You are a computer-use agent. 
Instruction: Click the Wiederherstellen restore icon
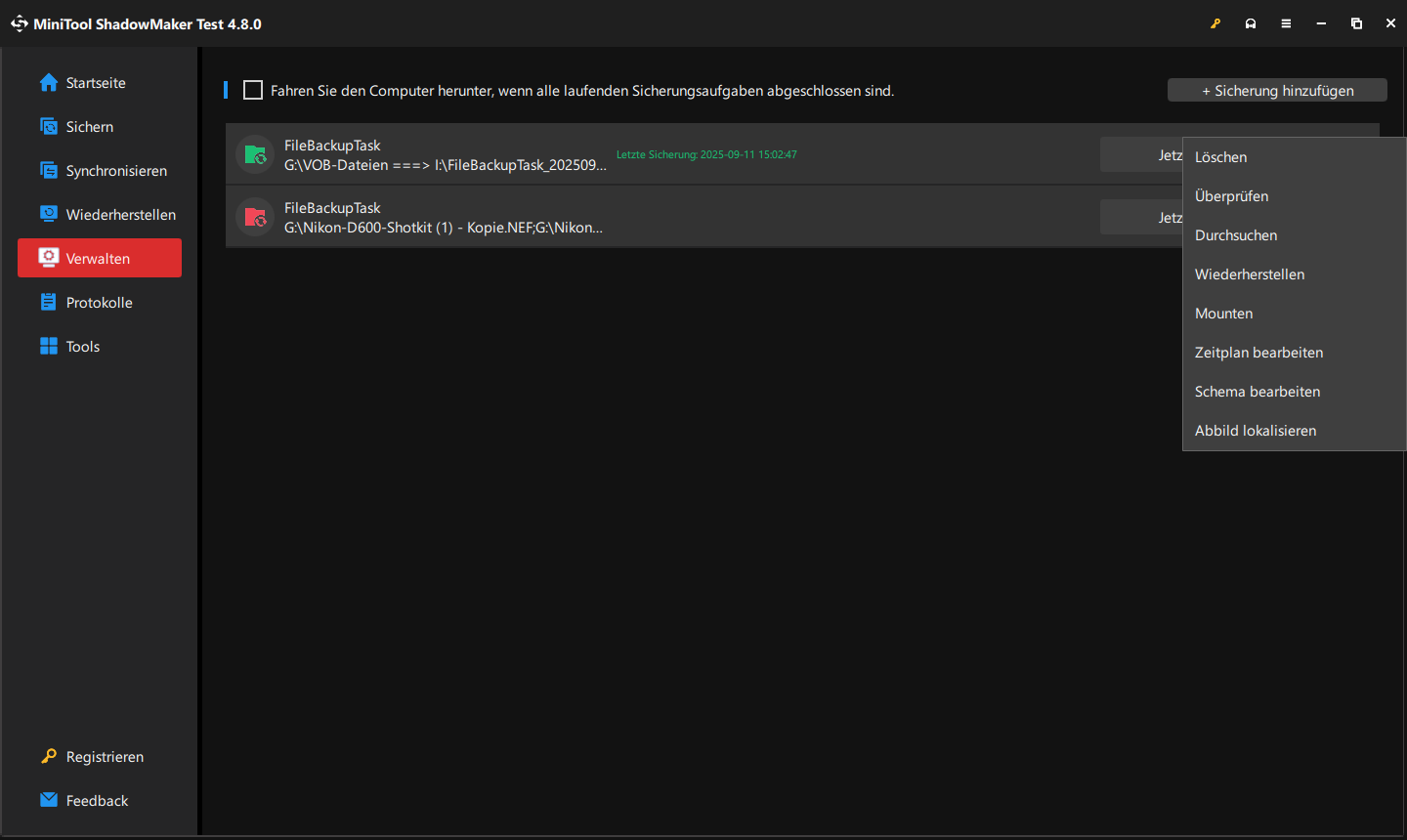[x=49, y=214]
